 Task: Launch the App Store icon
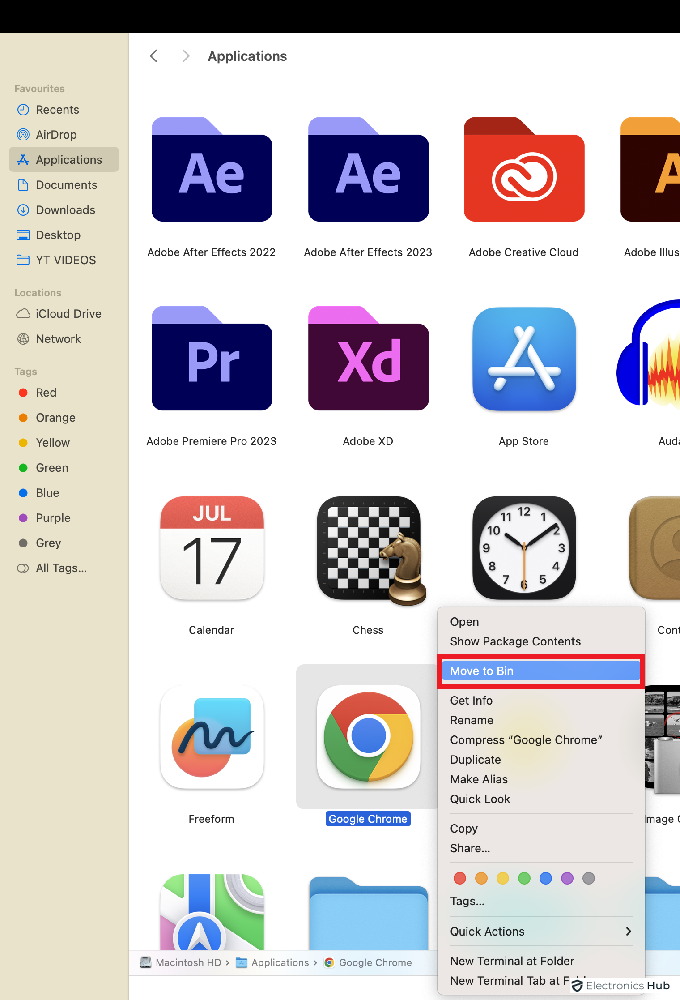point(524,359)
